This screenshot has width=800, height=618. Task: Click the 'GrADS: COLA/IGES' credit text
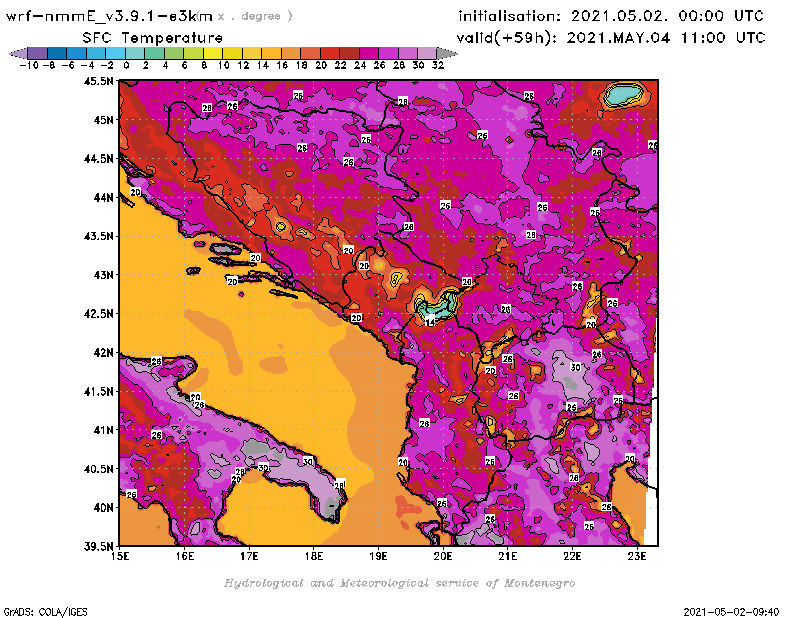tap(45, 612)
